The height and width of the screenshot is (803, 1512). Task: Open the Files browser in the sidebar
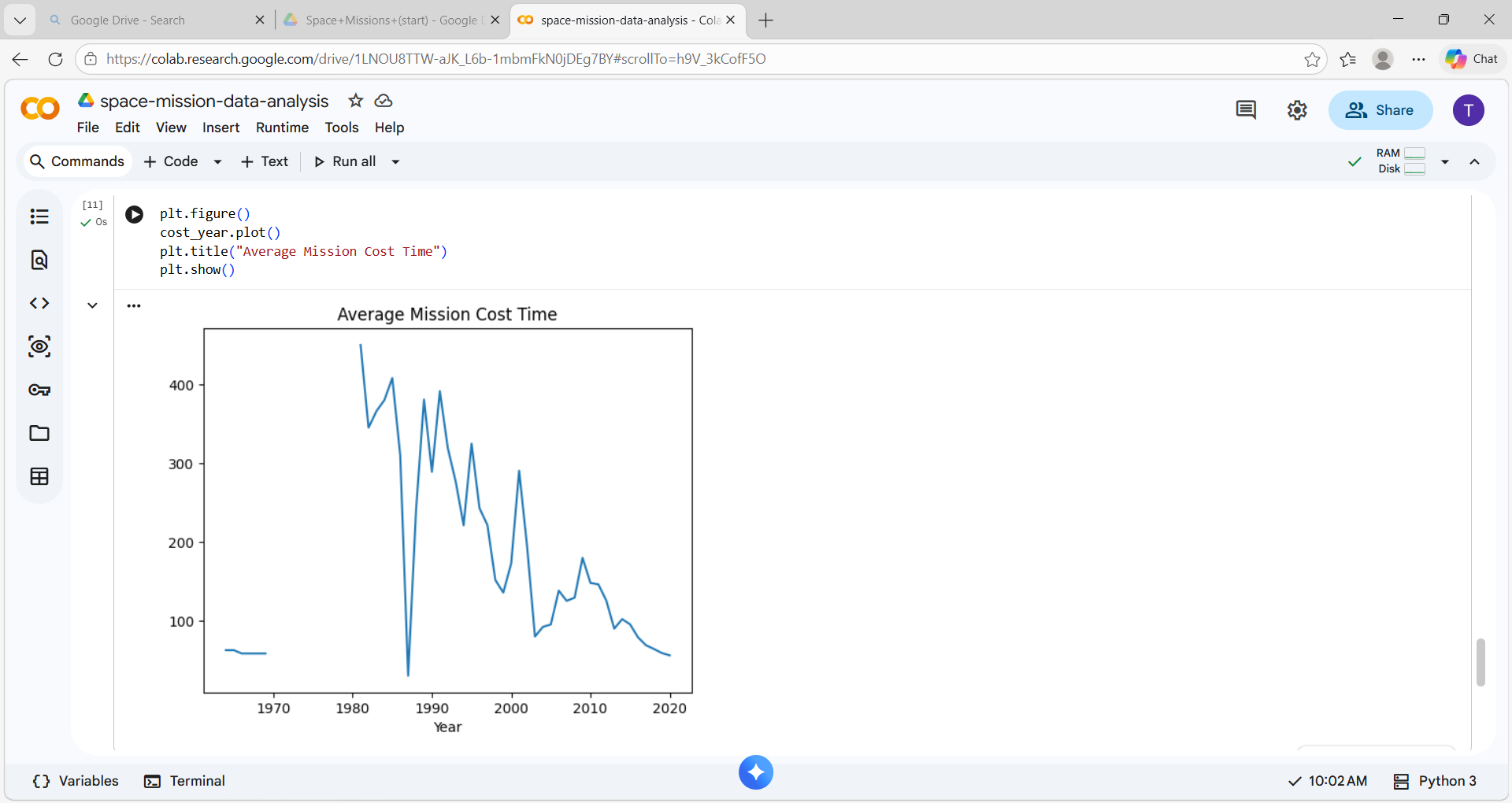(x=39, y=433)
